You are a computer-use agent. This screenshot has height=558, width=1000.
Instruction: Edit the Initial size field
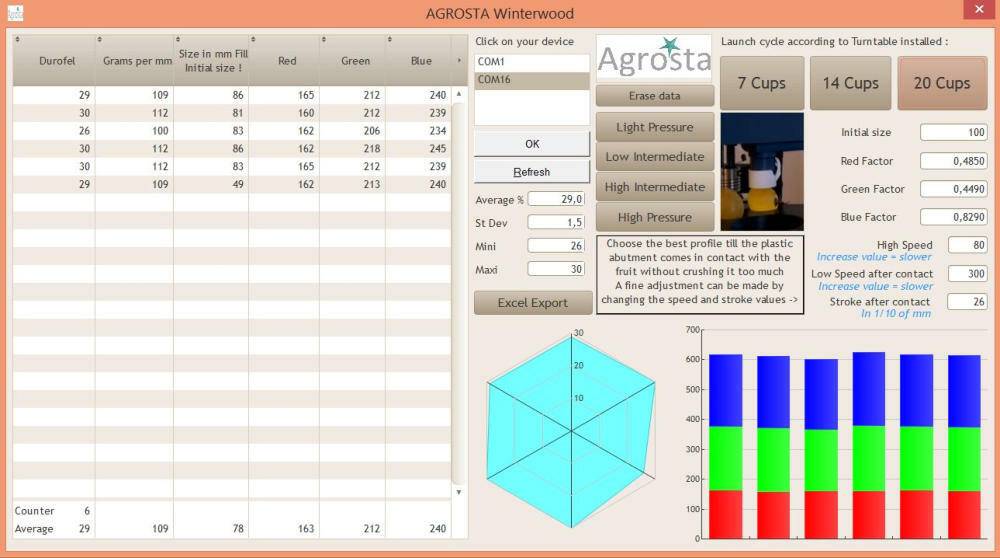953,133
